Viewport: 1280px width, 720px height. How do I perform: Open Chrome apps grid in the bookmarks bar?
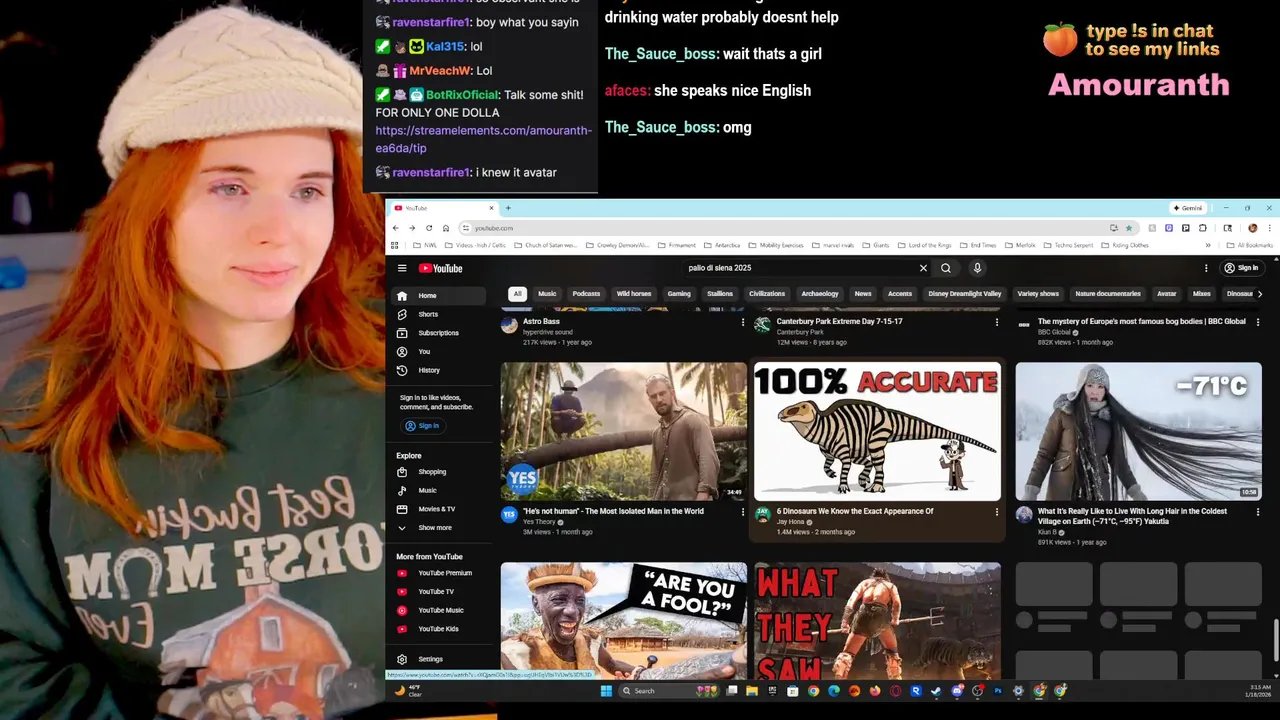pyautogui.click(x=397, y=245)
